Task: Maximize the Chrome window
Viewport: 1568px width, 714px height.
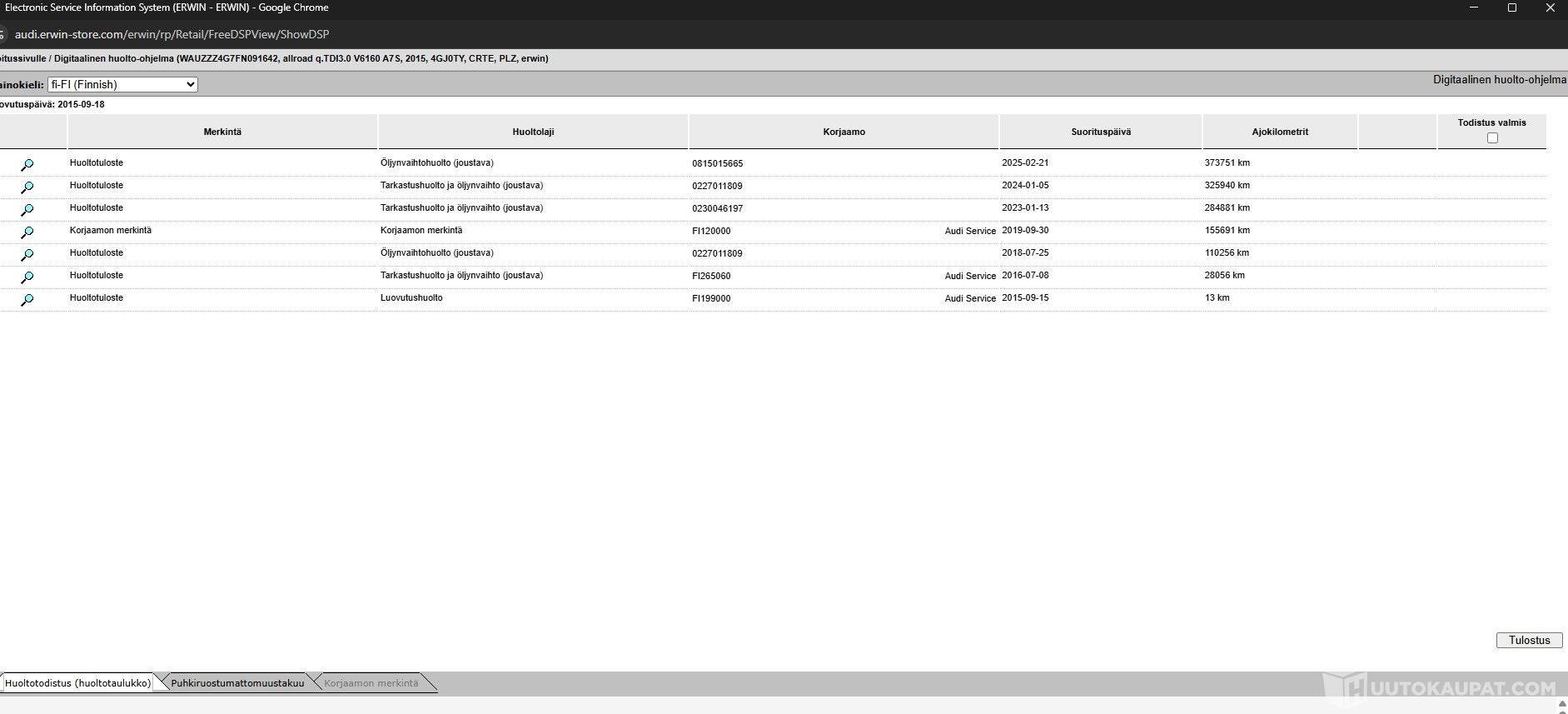Action: point(1512,7)
